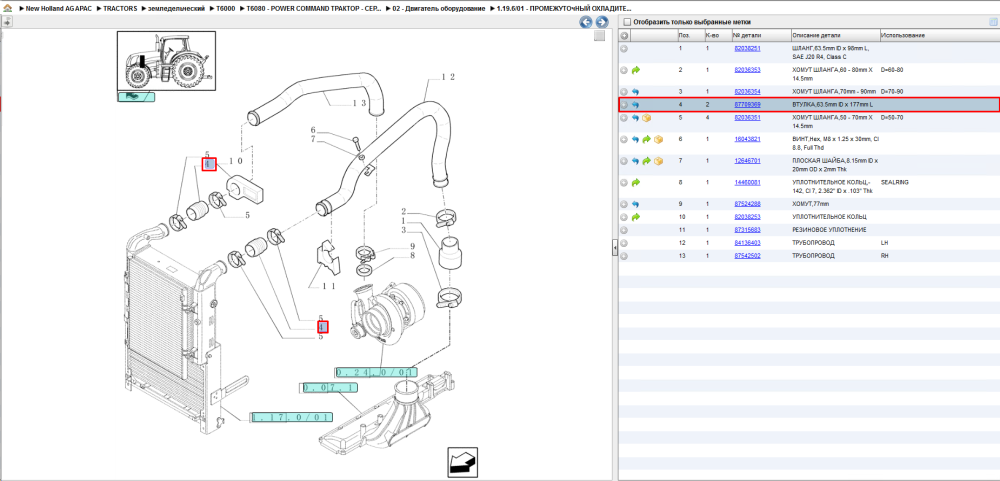Open '02 - Двигатель оборудование' breadcrumb
The image size is (1000, 481).
click(439, 9)
